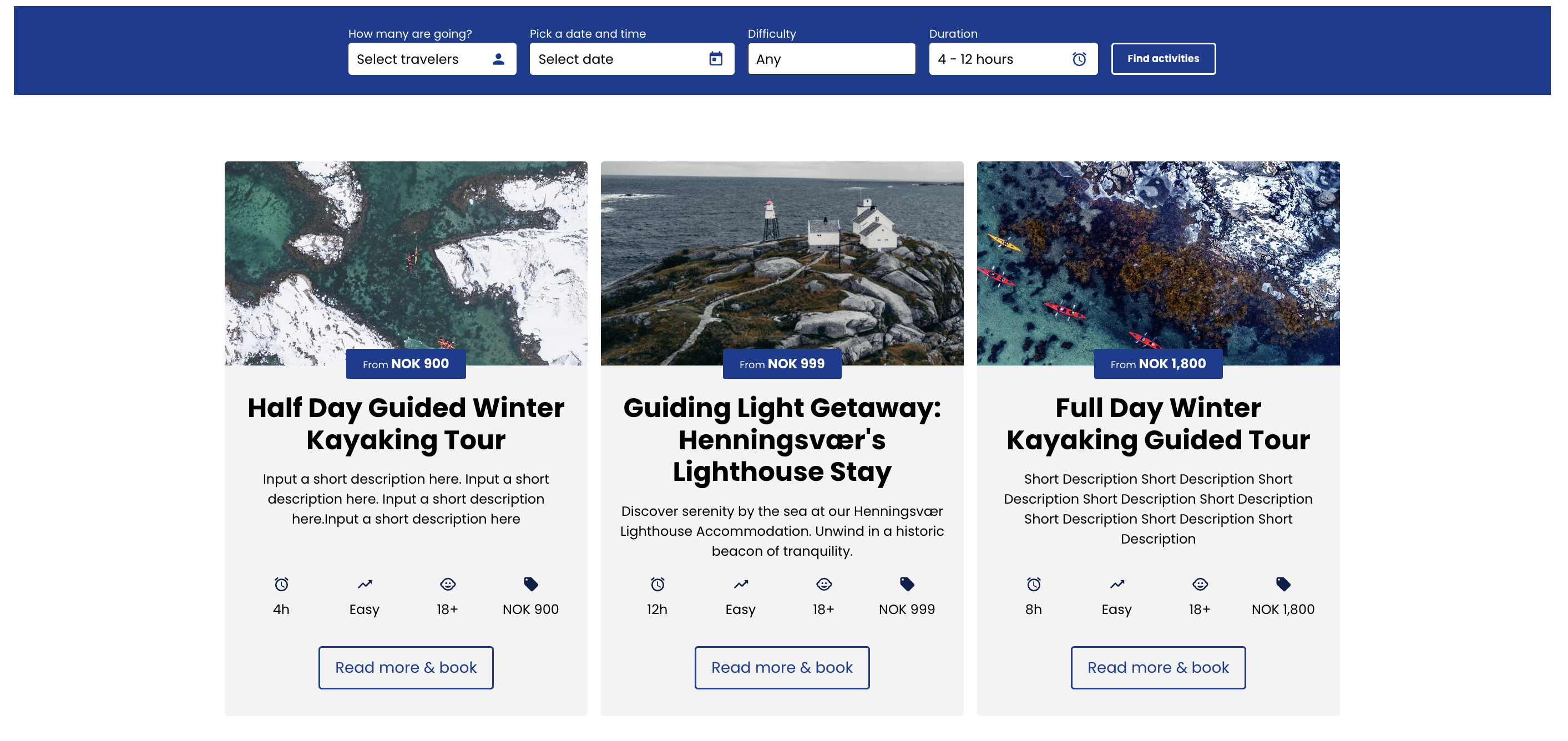The height and width of the screenshot is (741, 1568).
Task: Open Half Day Guided Winter Kayaking Tour title
Action: pyautogui.click(x=406, y=423)
